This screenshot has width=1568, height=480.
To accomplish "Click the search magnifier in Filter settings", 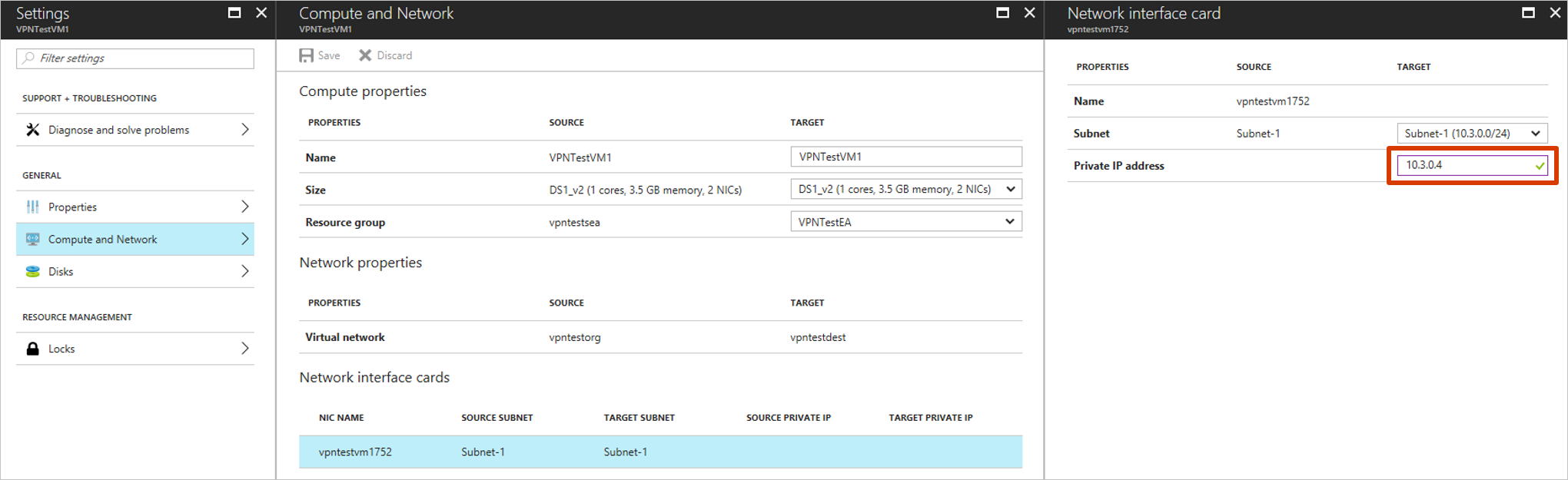I will [x=28, y=58].
